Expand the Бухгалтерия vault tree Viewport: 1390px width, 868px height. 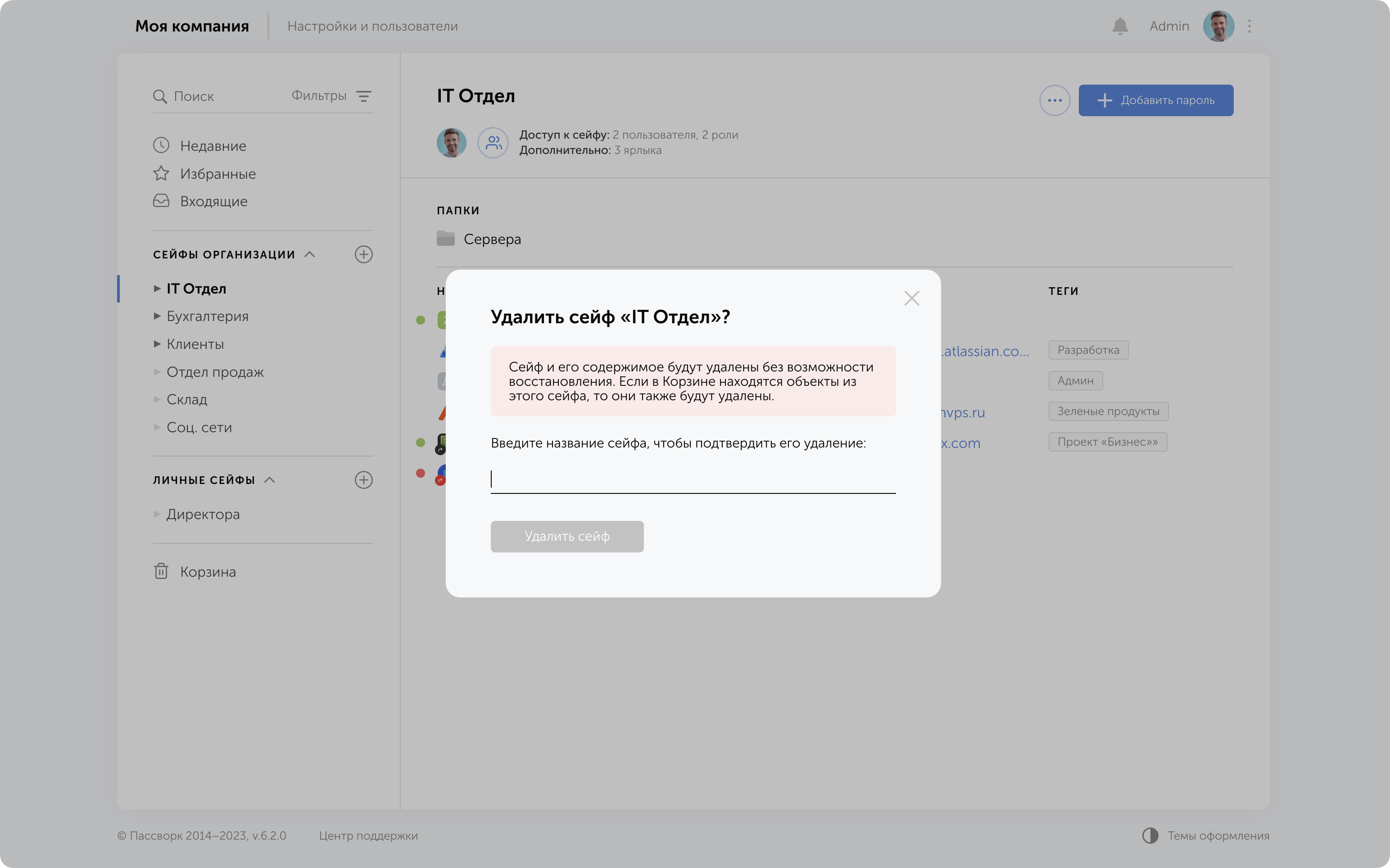coord(157,316)
